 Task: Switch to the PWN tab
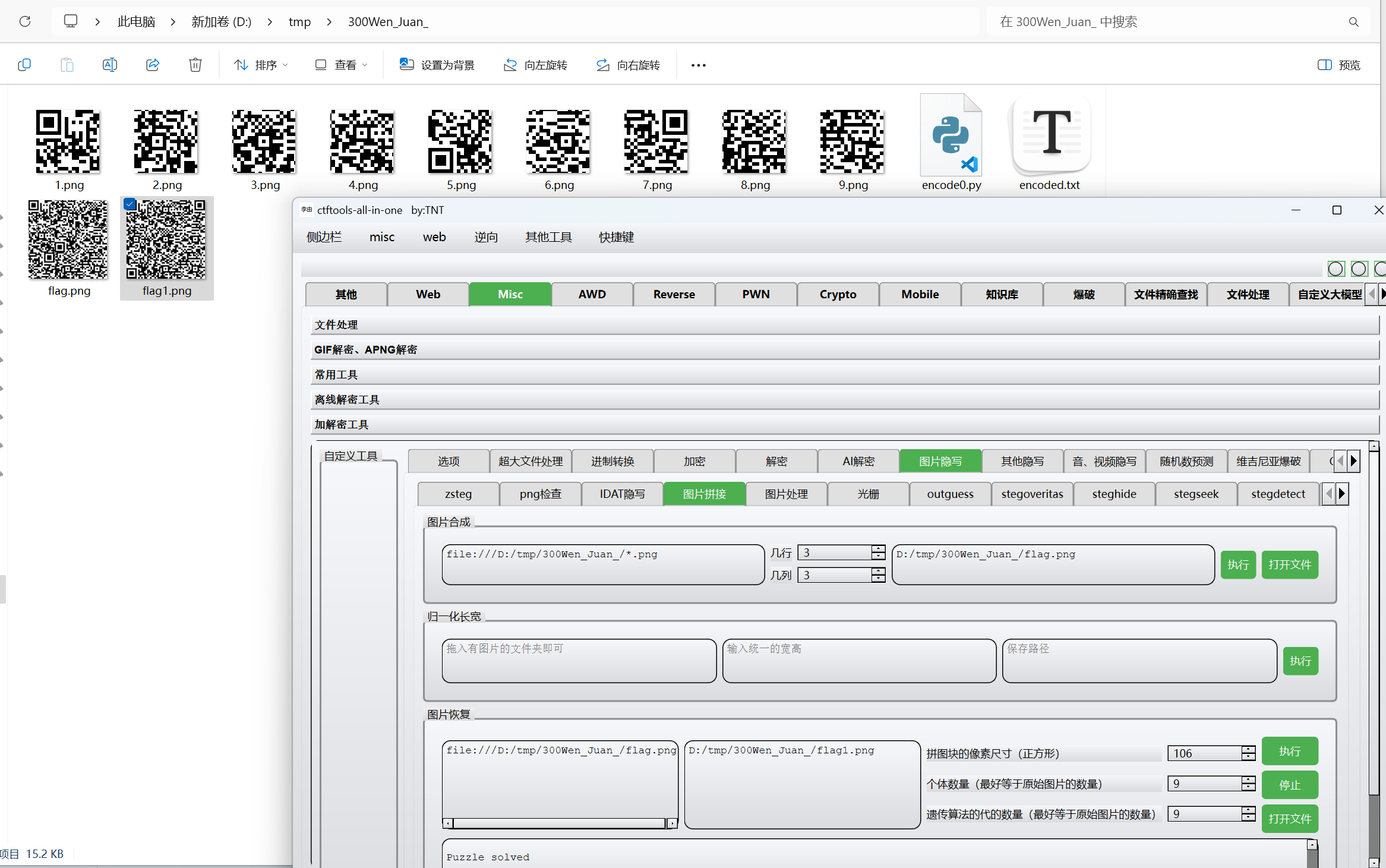756,294
